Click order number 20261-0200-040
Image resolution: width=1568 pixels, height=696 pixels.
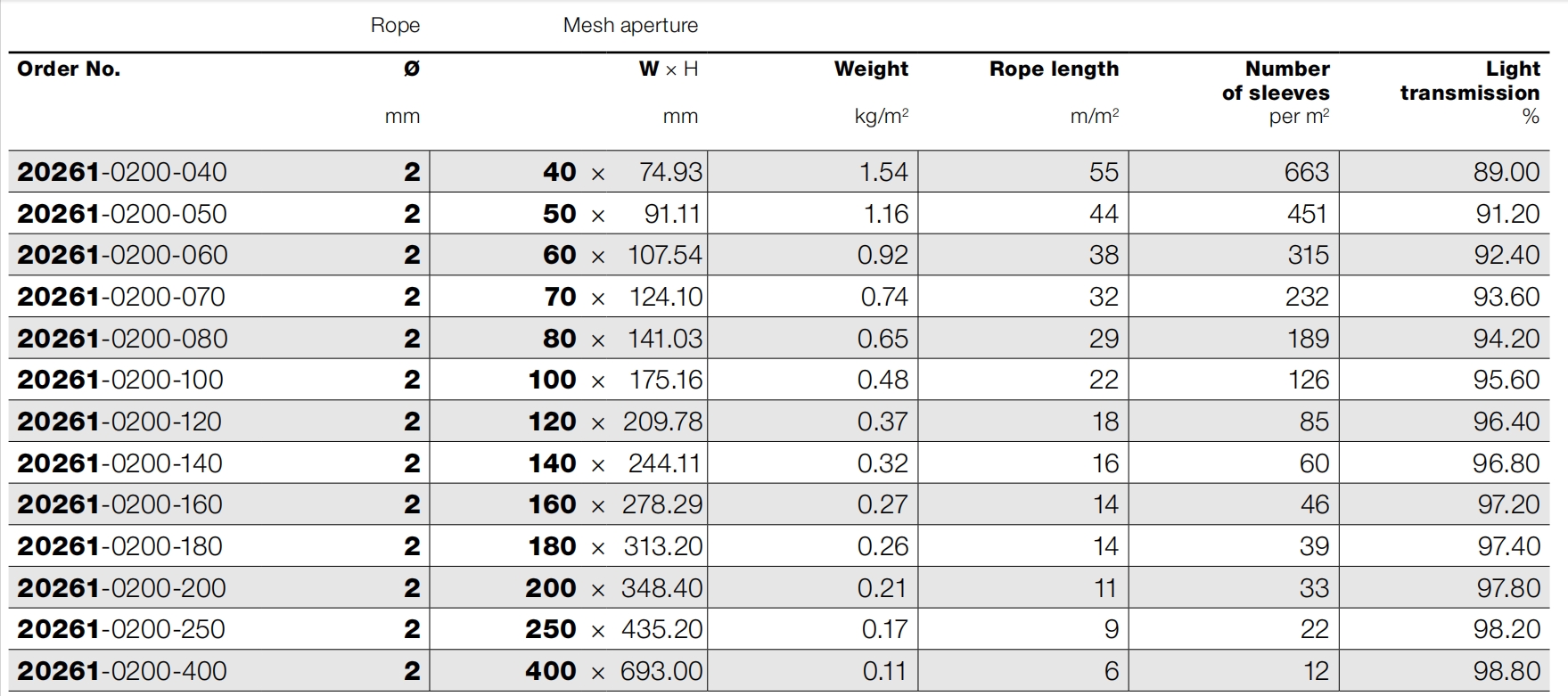(122, 172)
